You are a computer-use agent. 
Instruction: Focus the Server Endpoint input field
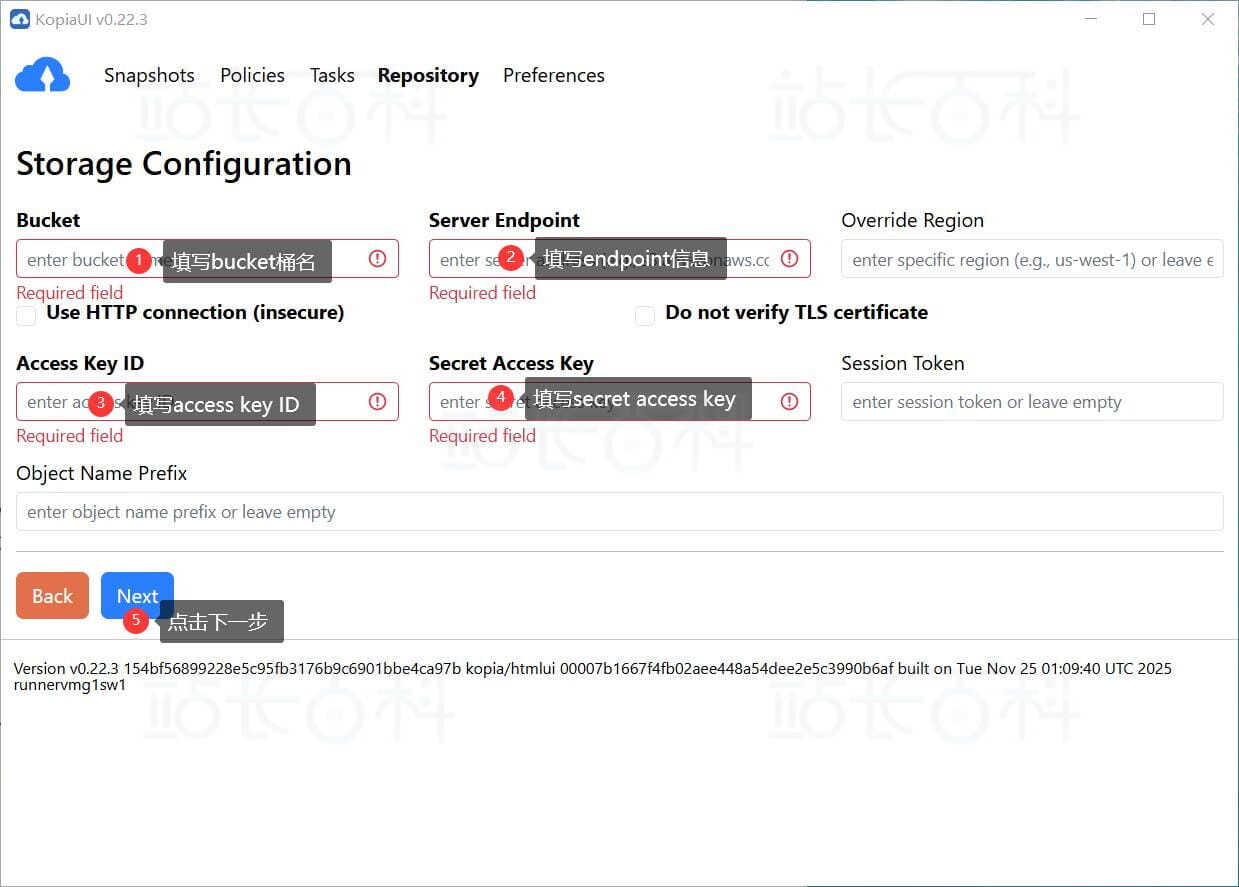point(620,258)
